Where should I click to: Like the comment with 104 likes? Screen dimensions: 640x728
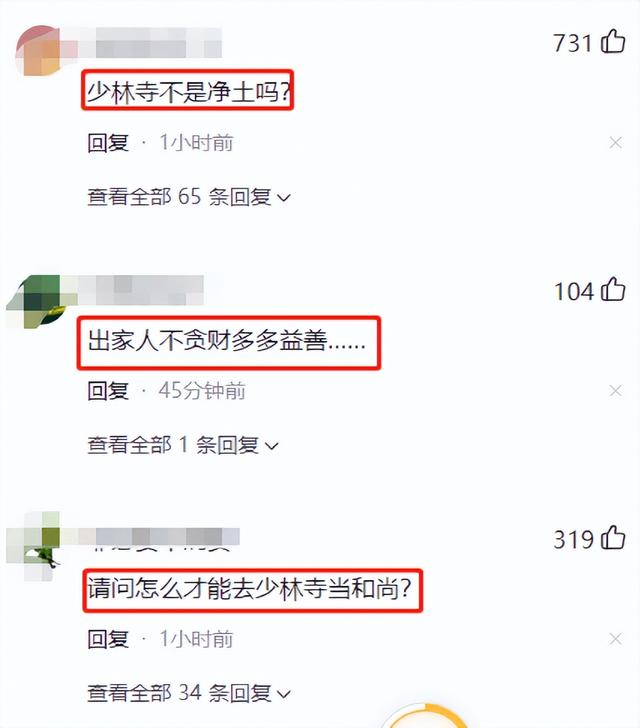(x=613, y=289)
